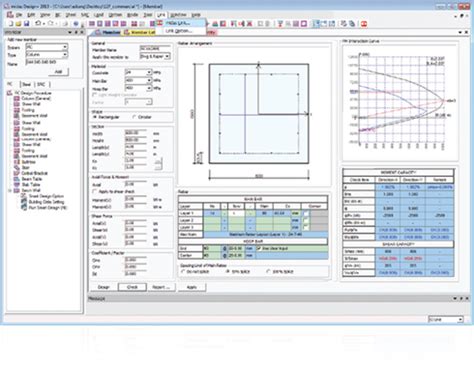This screenshot has width=474, height=367.
Task: Click the Member Name input field
Action: pyautogui.click(x=155, y=49)
